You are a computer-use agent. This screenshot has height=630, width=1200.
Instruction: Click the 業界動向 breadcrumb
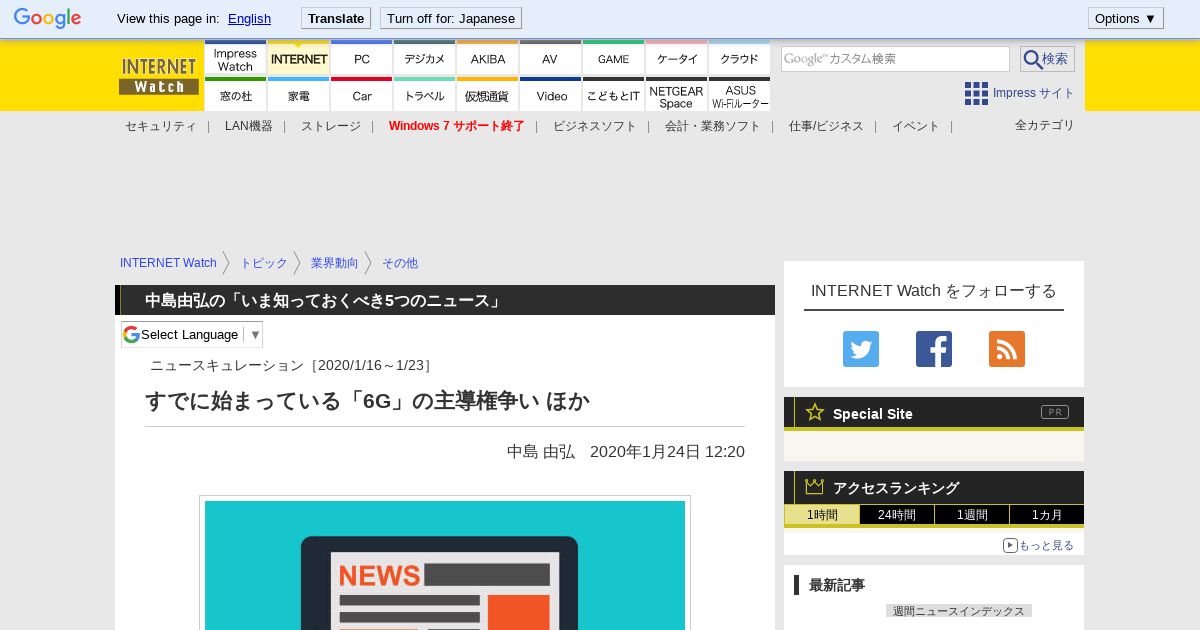pyautogui.click(x=334, y=263)
